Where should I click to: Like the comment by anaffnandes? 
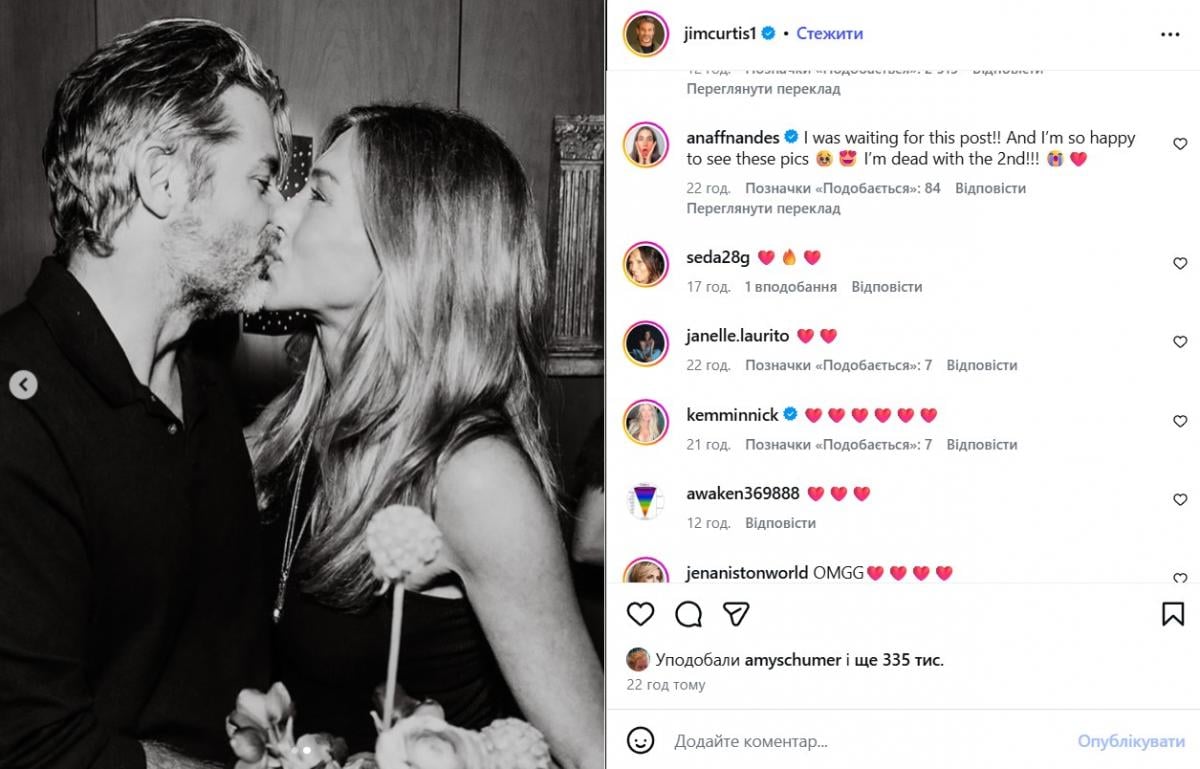coord(1180,144)
